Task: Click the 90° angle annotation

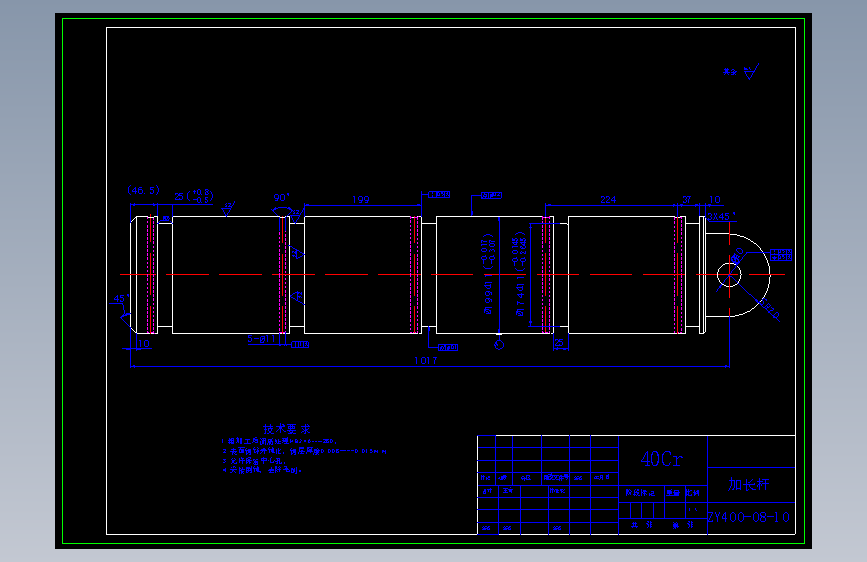Action: (281, 197)
